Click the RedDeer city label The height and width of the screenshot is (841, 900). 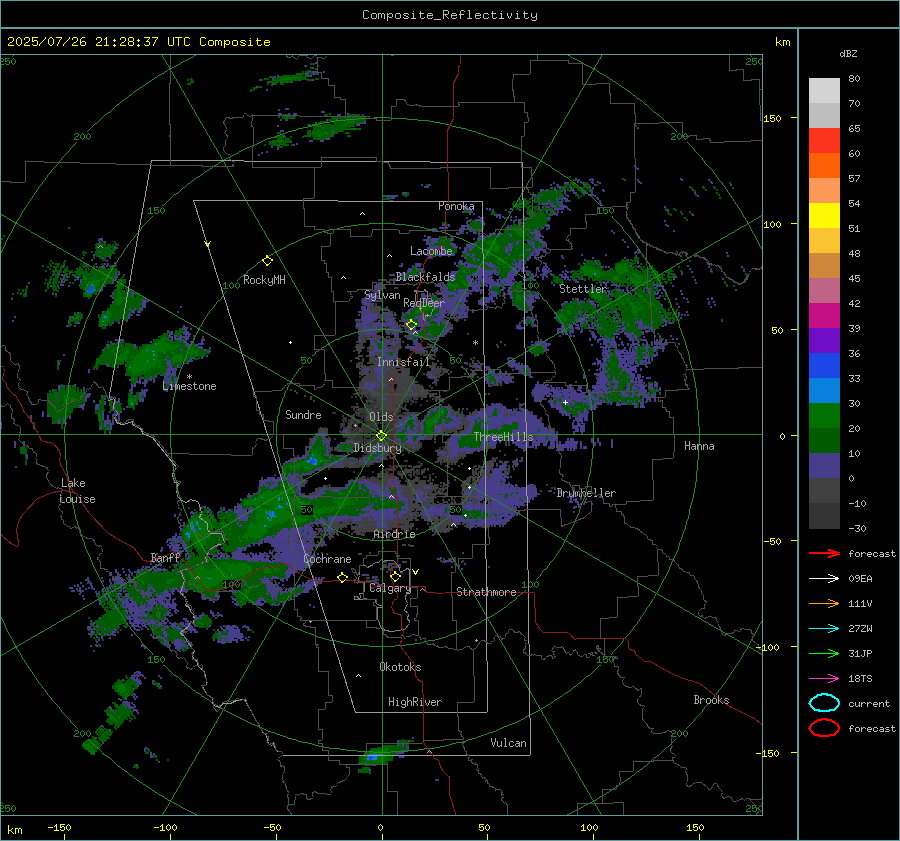[424, 303]
